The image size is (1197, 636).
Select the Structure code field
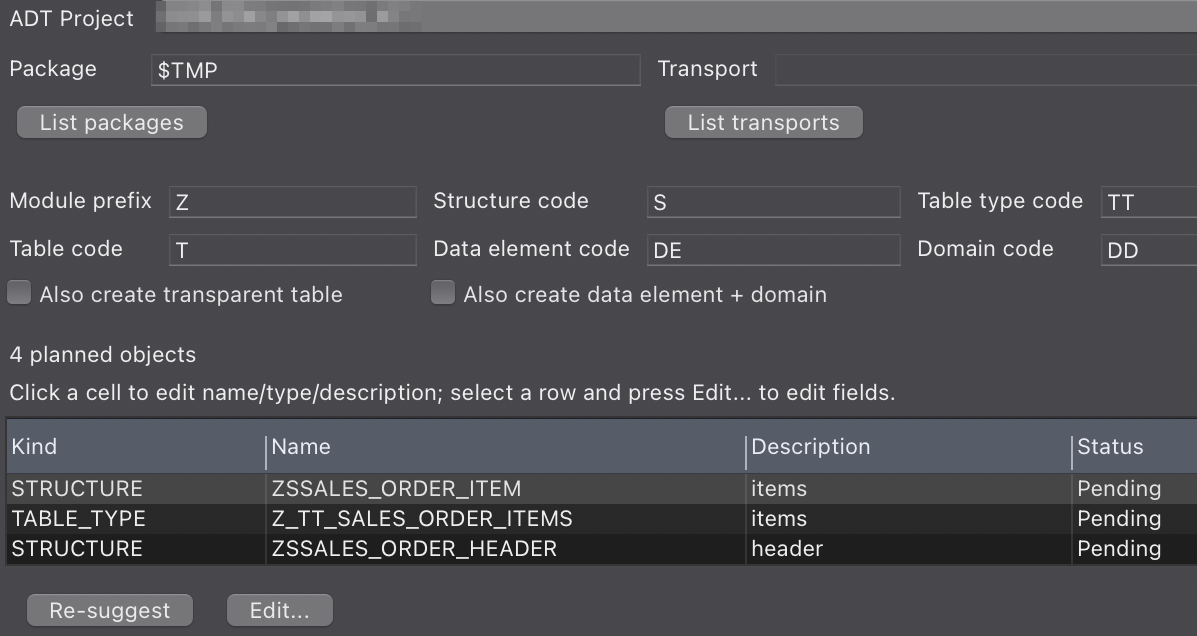[x=773, y=202]
